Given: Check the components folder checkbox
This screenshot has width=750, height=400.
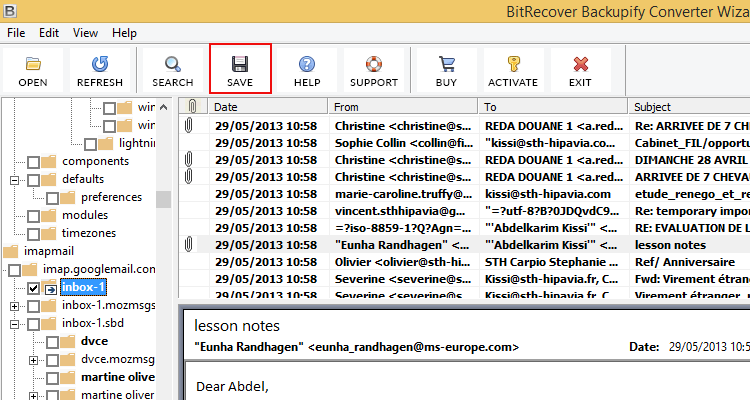Looking at the screenshot, I should [x=33, y=162].
